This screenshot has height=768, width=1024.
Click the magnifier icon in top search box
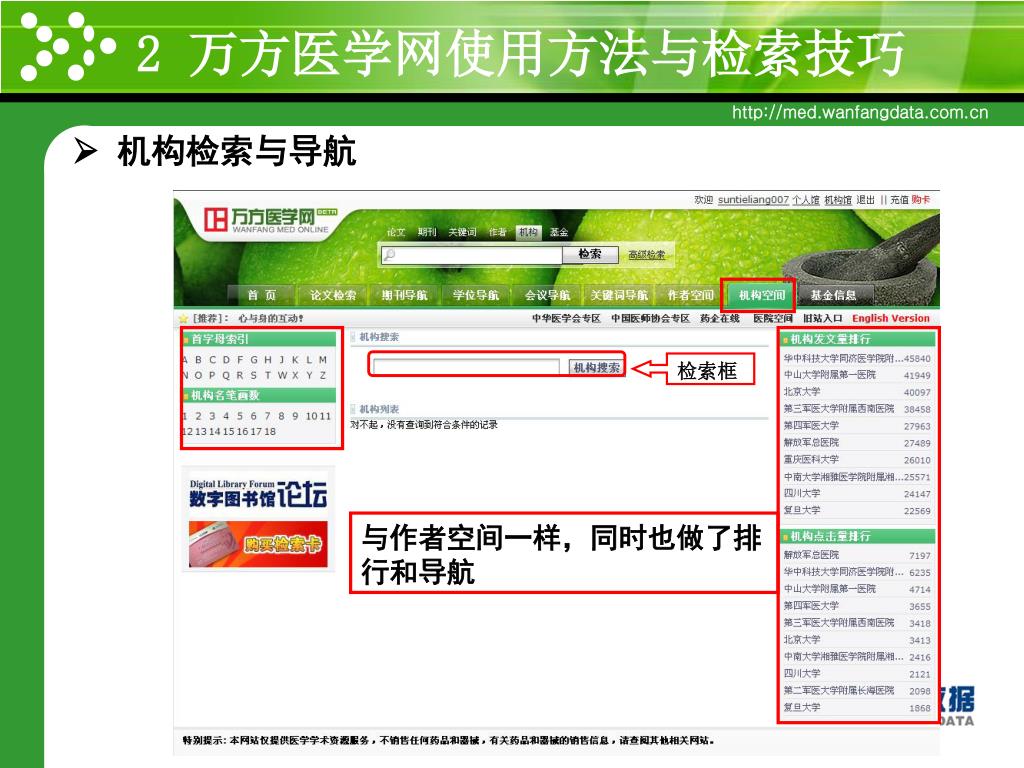click(389, 255)
